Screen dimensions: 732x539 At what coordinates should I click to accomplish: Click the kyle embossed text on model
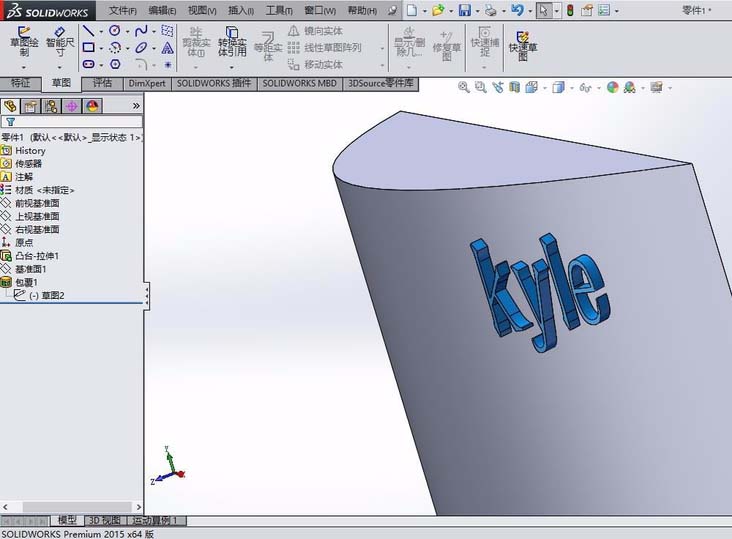[540, 292]
